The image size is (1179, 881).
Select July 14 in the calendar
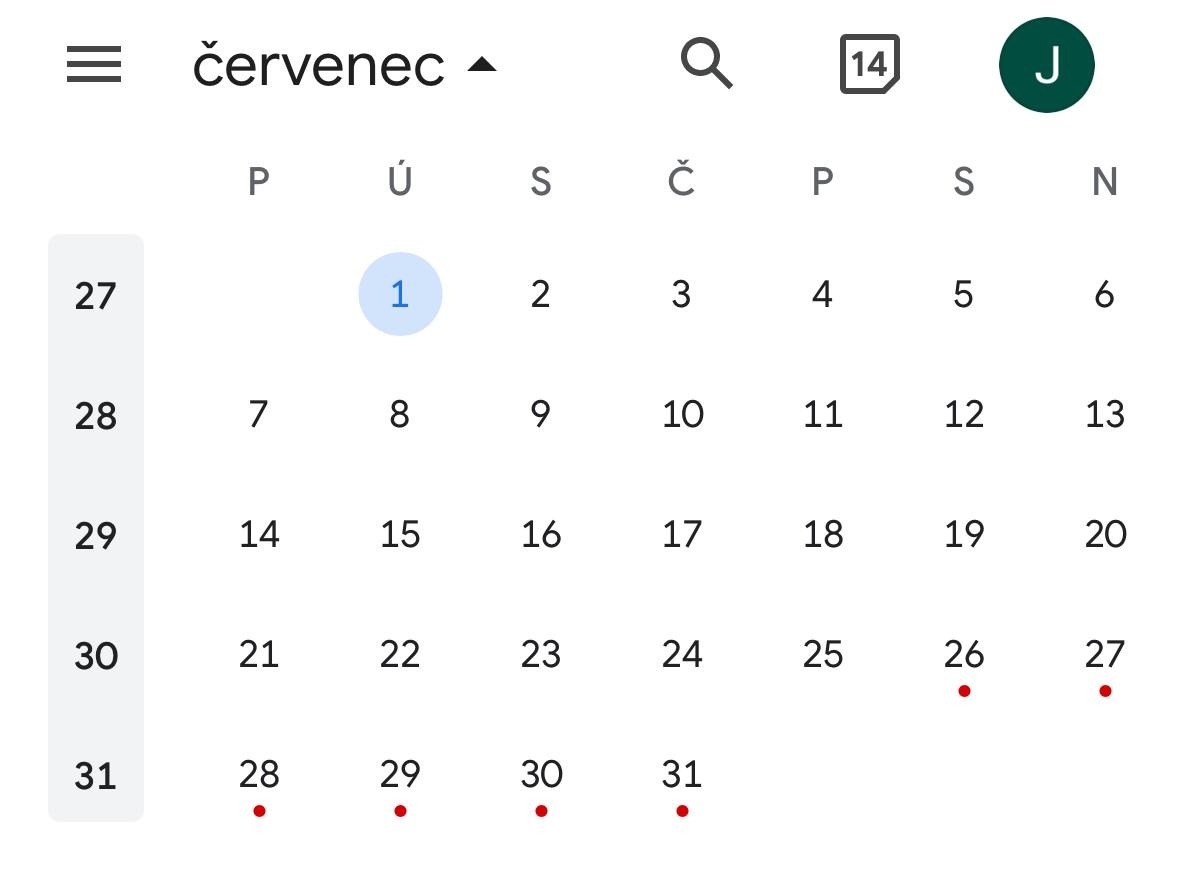click(259, 534)
